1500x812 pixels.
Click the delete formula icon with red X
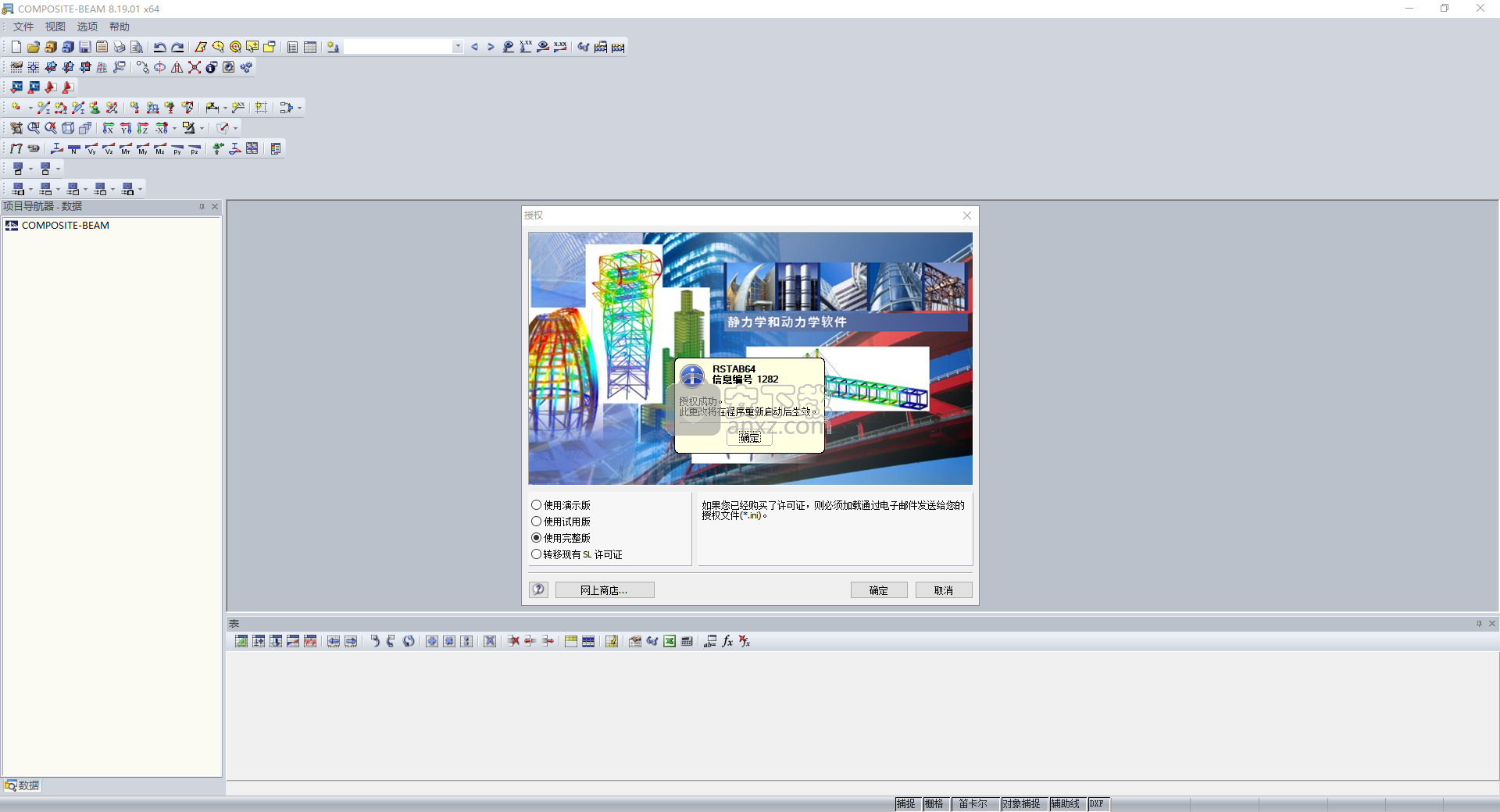pyautogui.click(x=745, y=641)
